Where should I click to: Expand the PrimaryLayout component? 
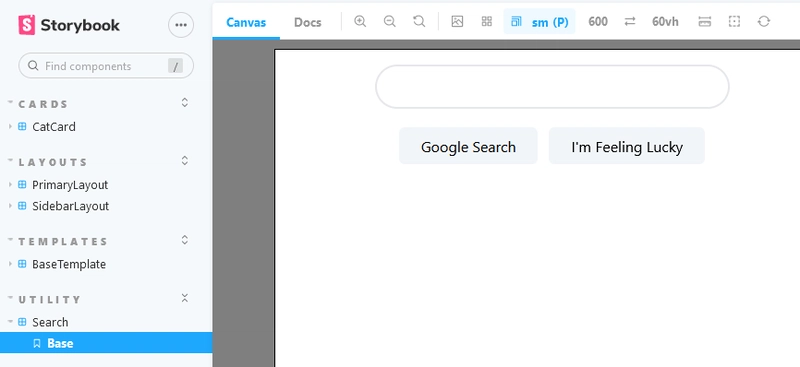[x=70, y=185]
